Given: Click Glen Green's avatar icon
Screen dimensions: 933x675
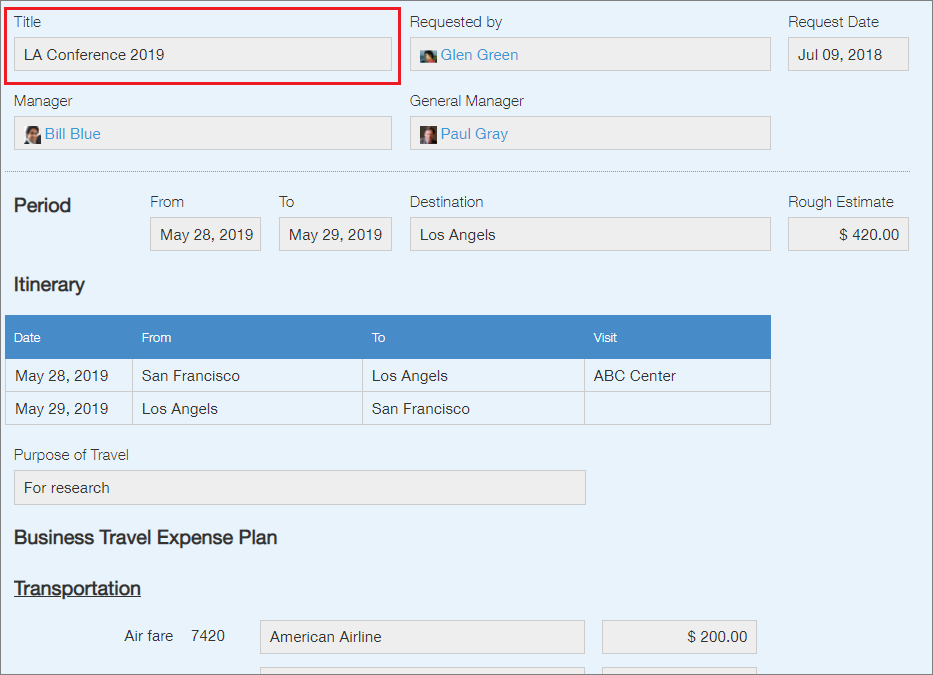Looking at the screenshot, I should [428, 56].
